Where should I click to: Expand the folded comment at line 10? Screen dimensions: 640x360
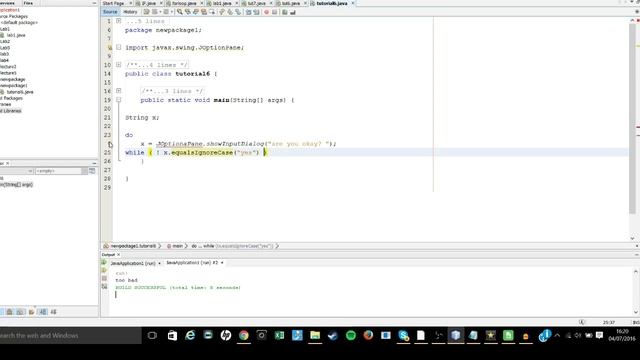[118, 64]
